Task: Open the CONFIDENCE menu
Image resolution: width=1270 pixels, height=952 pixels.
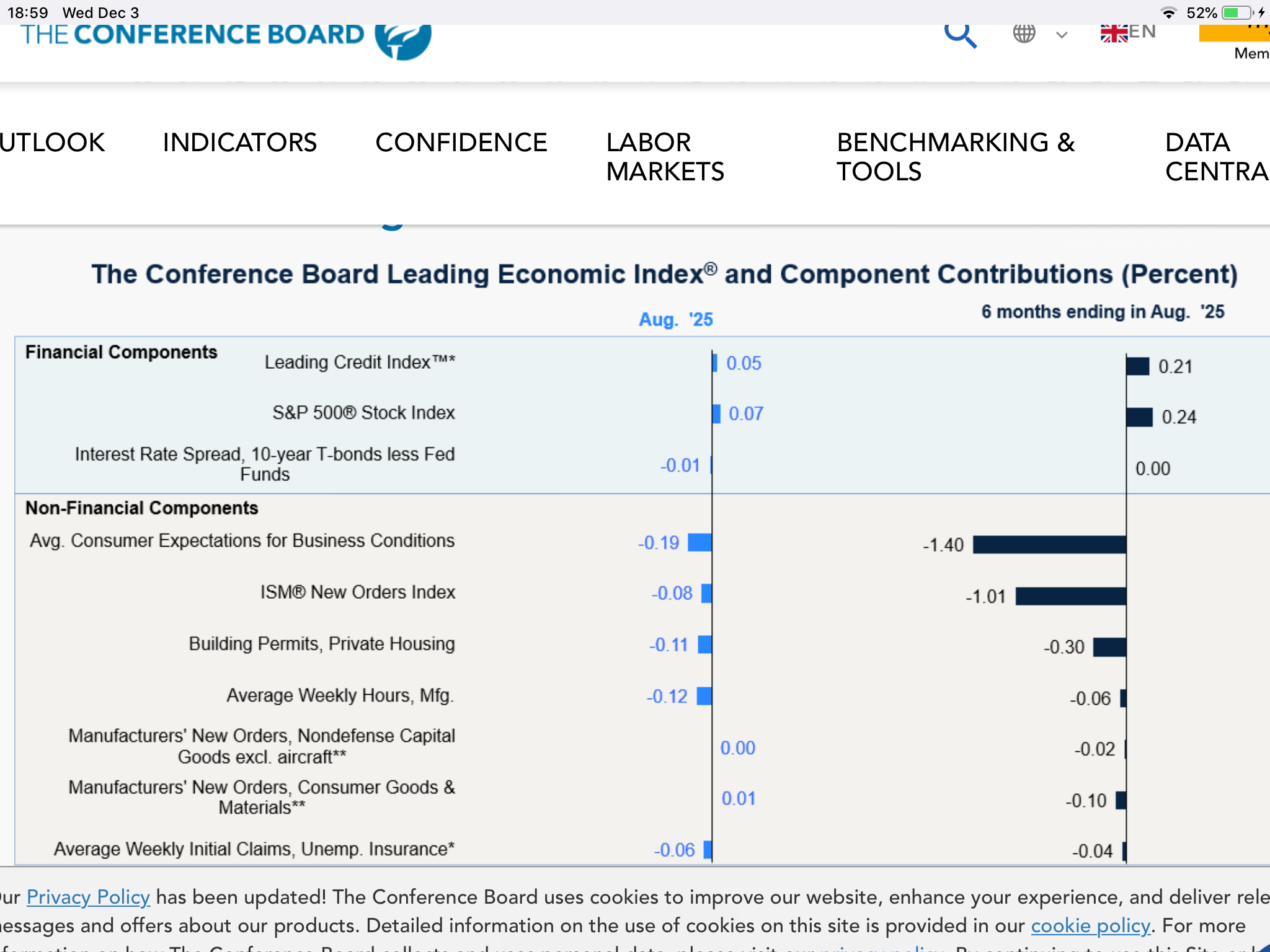Action: (x=461, y=143)
